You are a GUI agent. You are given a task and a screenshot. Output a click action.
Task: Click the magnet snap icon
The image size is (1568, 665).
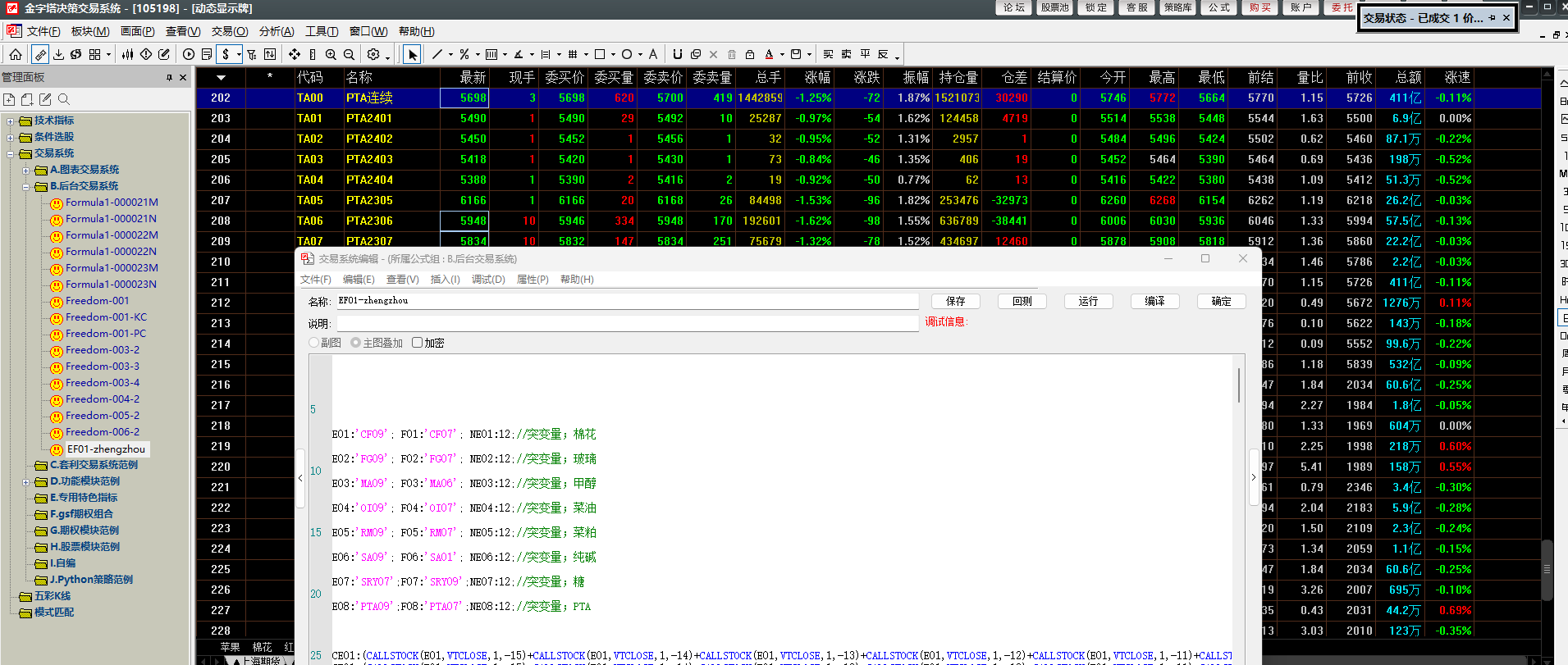tap(677, 54)
